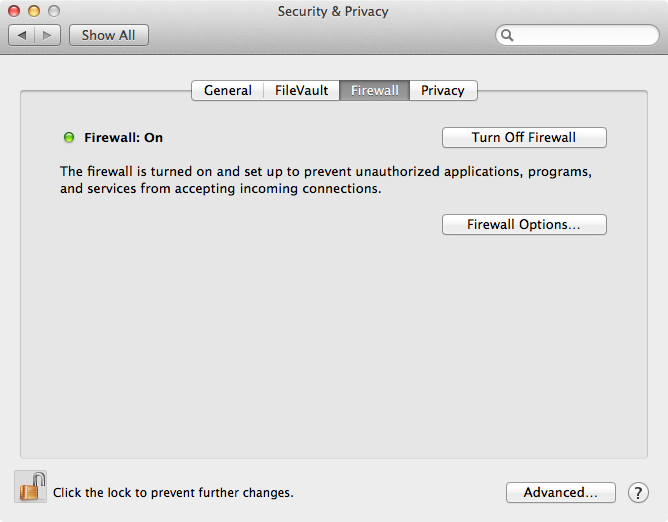This screenshot has height=522, width=668.
Task: Turn Off Firewall
Action: coord(524,137)
